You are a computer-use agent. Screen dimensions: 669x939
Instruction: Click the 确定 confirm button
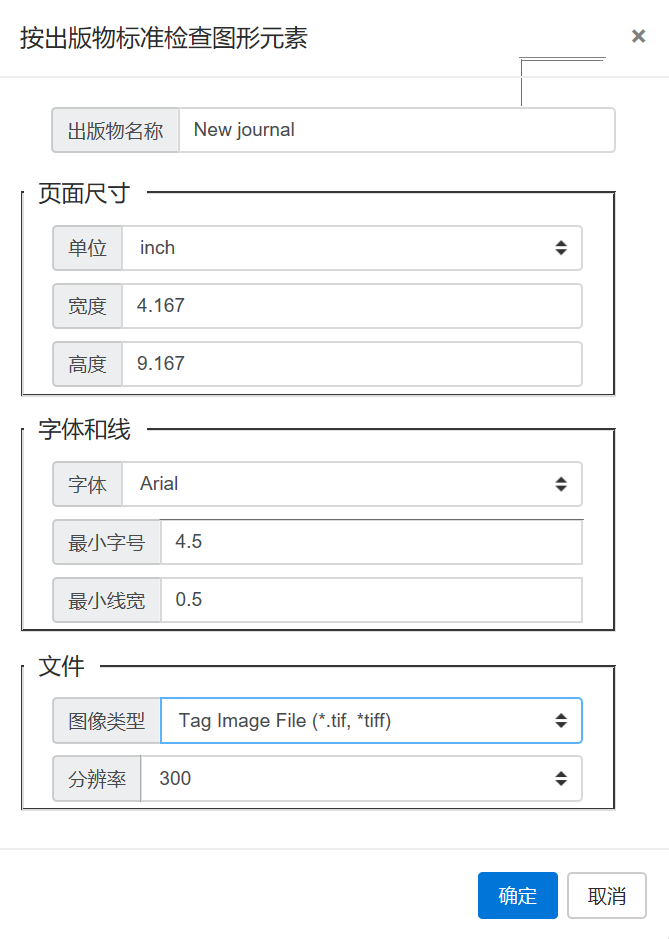[517, 895]
